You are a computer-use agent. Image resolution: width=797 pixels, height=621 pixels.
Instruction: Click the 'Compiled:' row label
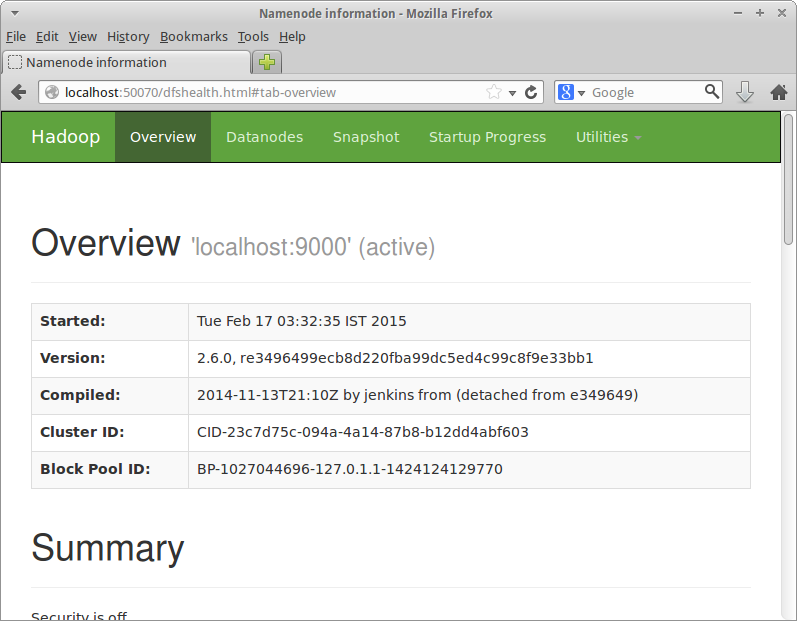coord(80,395)
